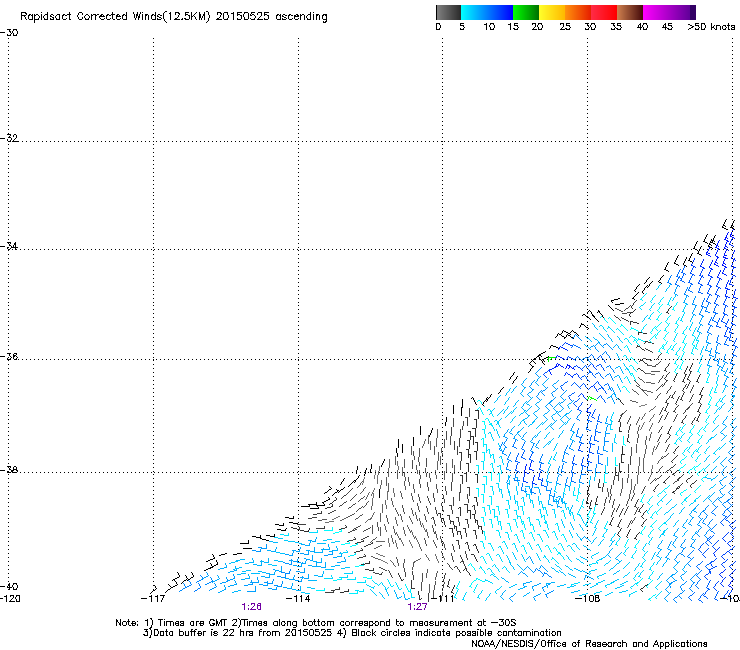Click the '40' legend scale label
This screenshot has height=650, width=740.
(x=642, y=27)
